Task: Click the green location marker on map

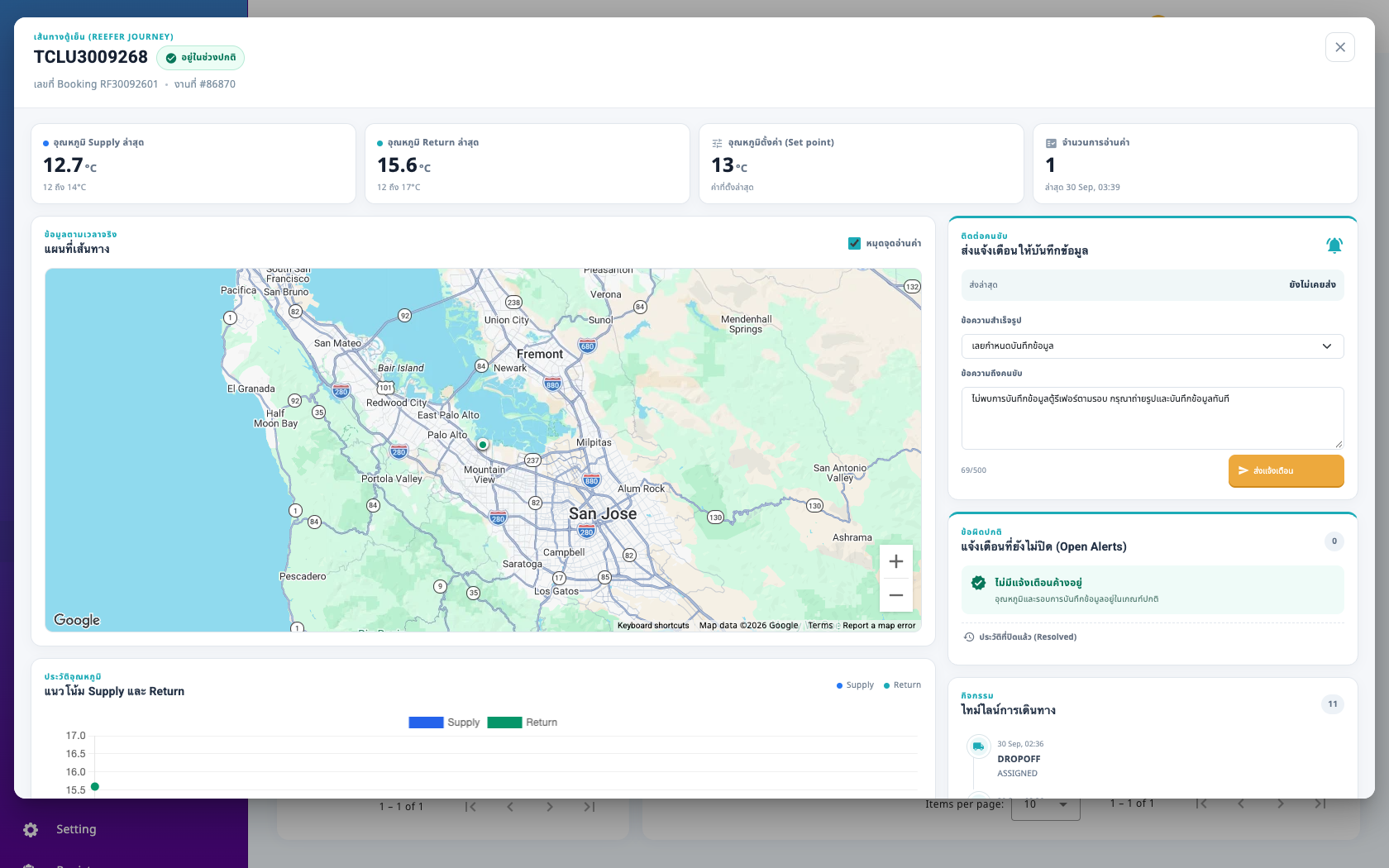Action: 483,444
